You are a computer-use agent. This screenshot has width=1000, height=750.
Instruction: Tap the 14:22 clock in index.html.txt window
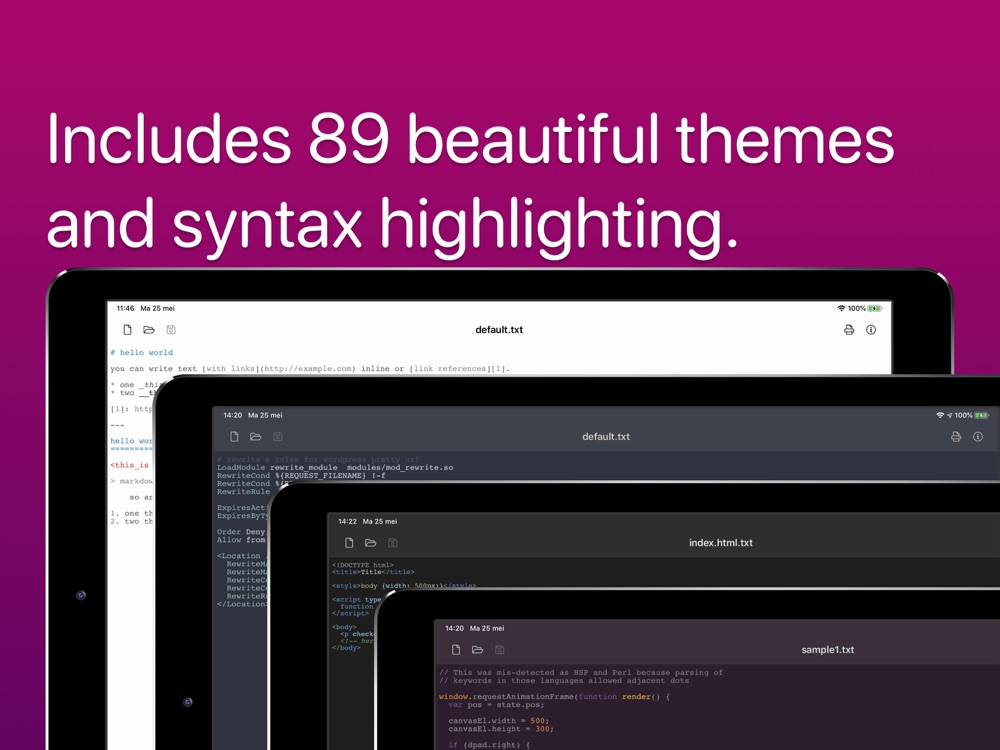(x=348, y=522)
